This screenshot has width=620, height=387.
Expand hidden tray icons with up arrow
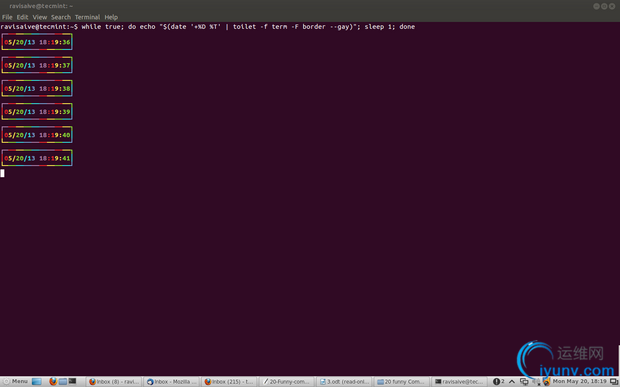tap(512, 381)
